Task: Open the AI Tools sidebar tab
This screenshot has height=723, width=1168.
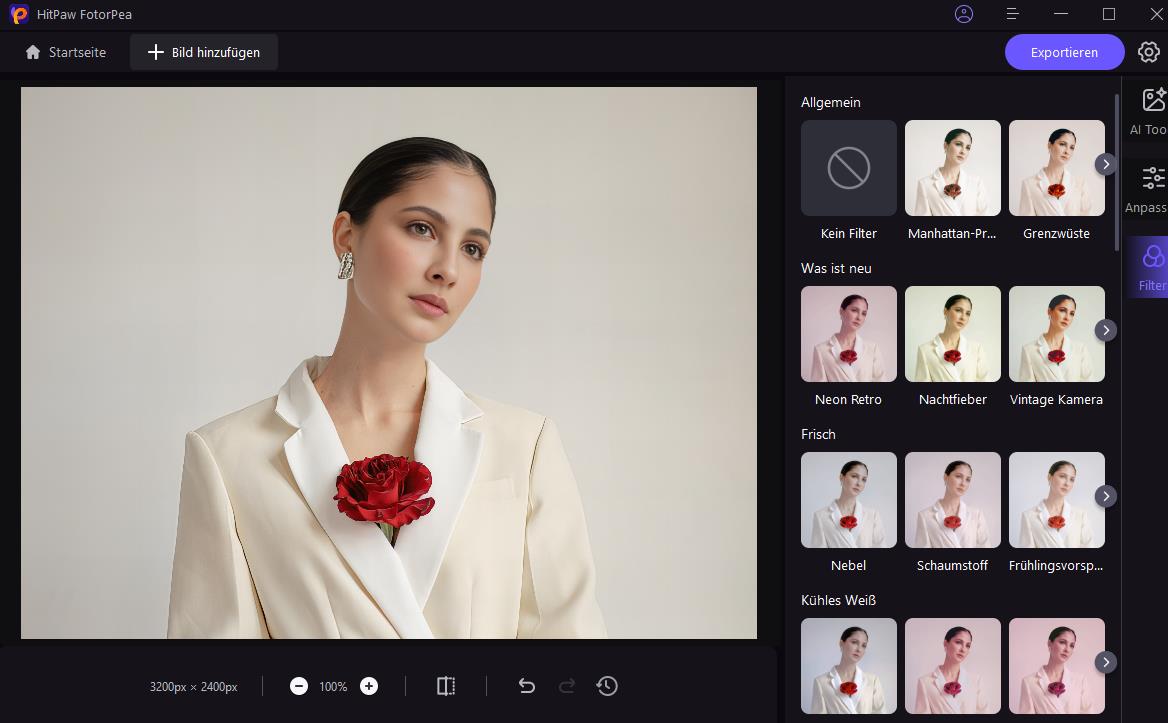Action: pyautogui.click(x=1148, y=112)
